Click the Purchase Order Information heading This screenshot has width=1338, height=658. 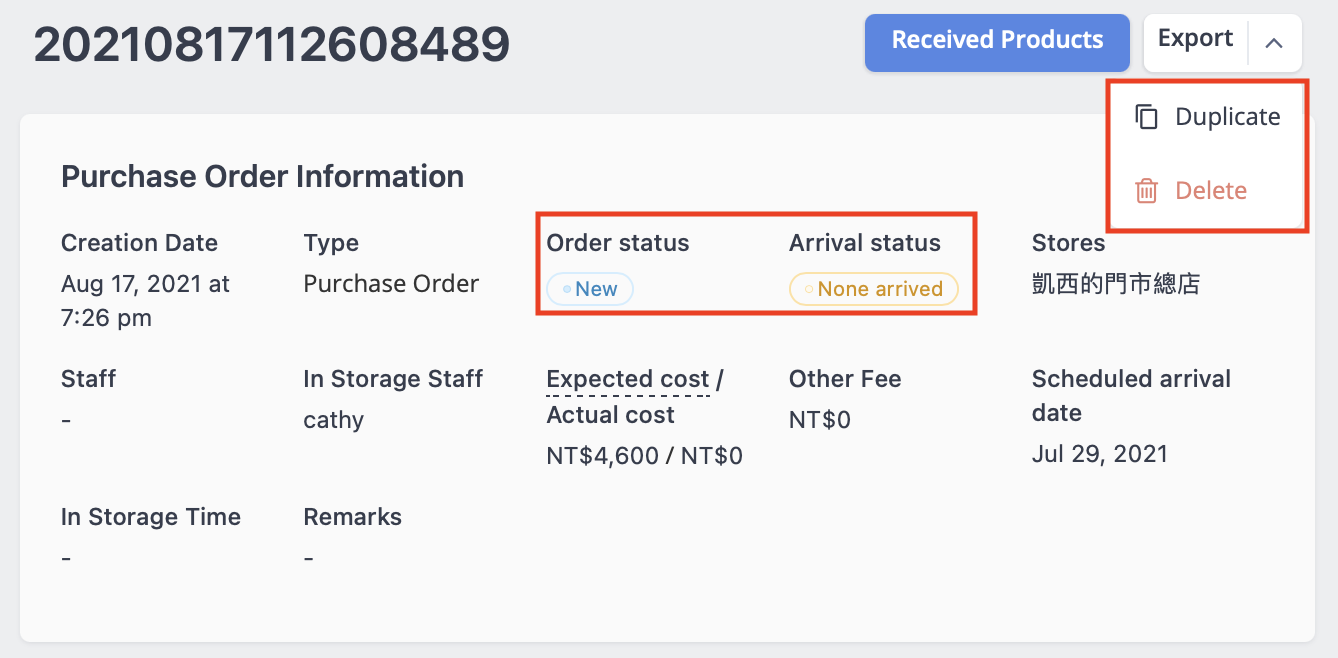(262, 177)
